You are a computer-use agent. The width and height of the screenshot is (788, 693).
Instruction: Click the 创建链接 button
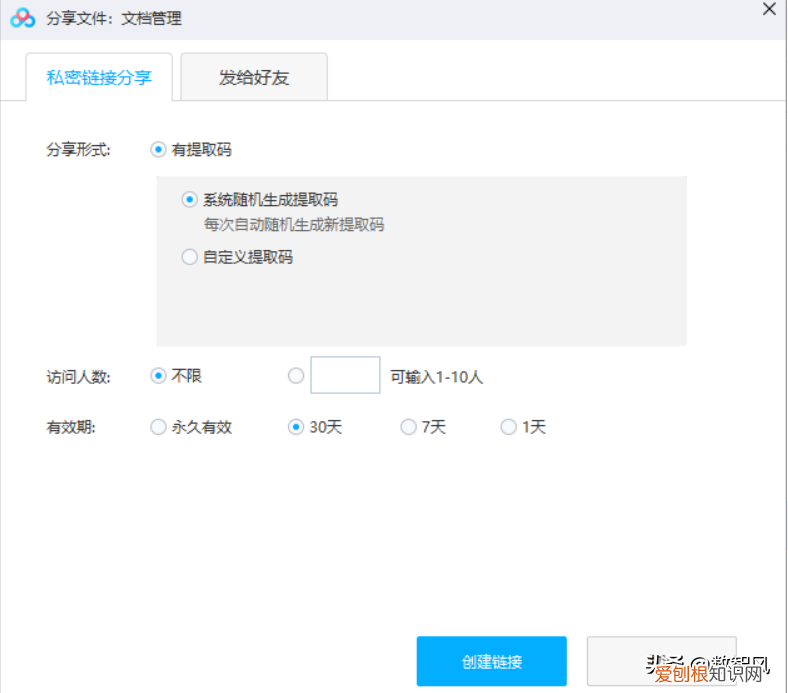[491, 661]
